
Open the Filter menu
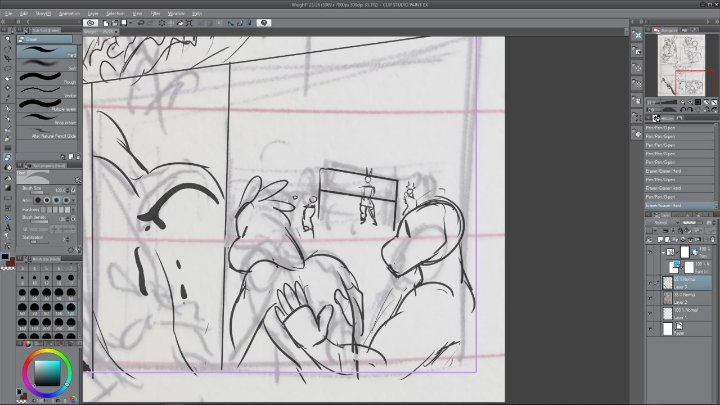156,13
